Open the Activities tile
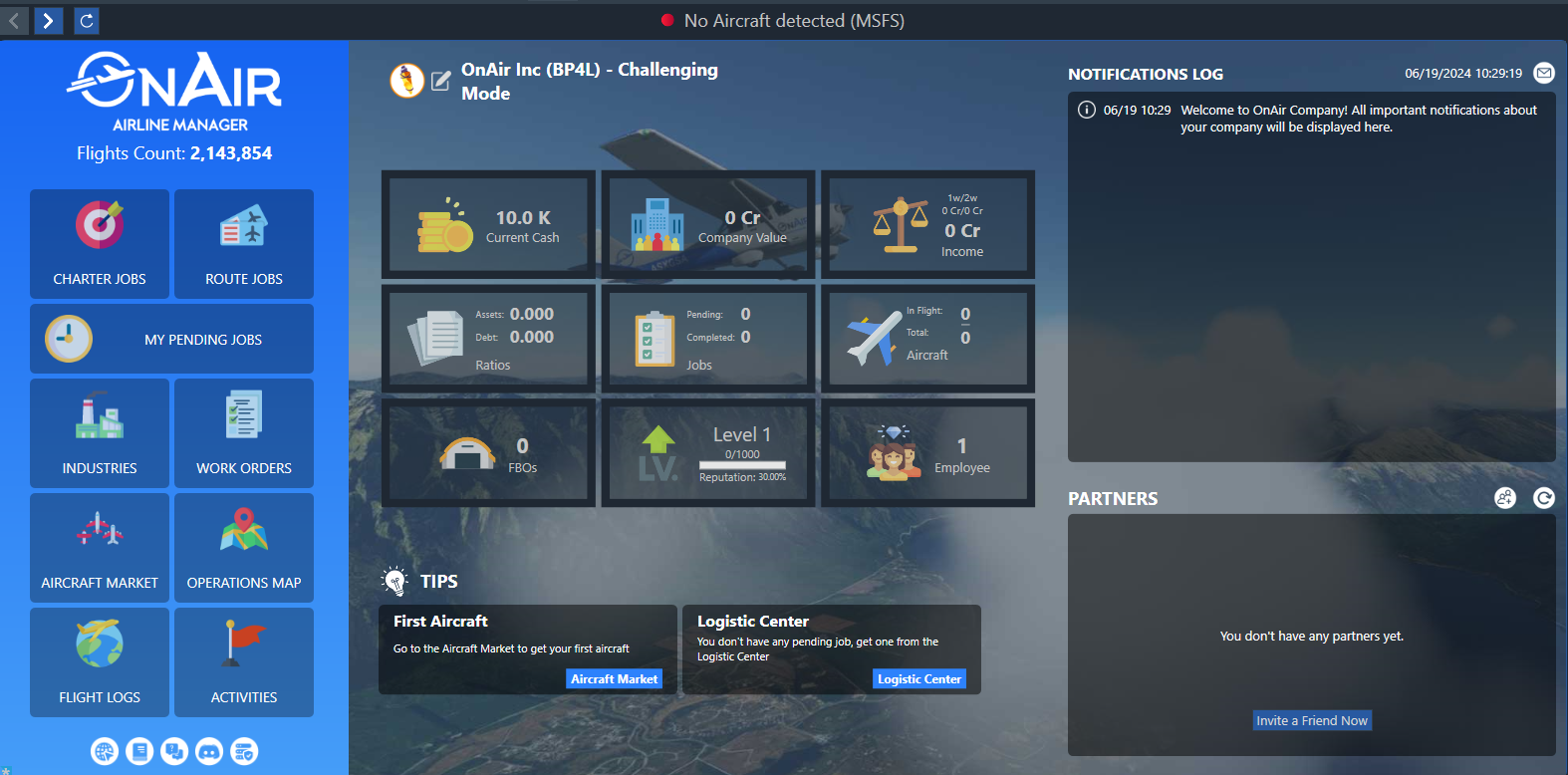The image size is (1568, 775). tap(244, 662)
